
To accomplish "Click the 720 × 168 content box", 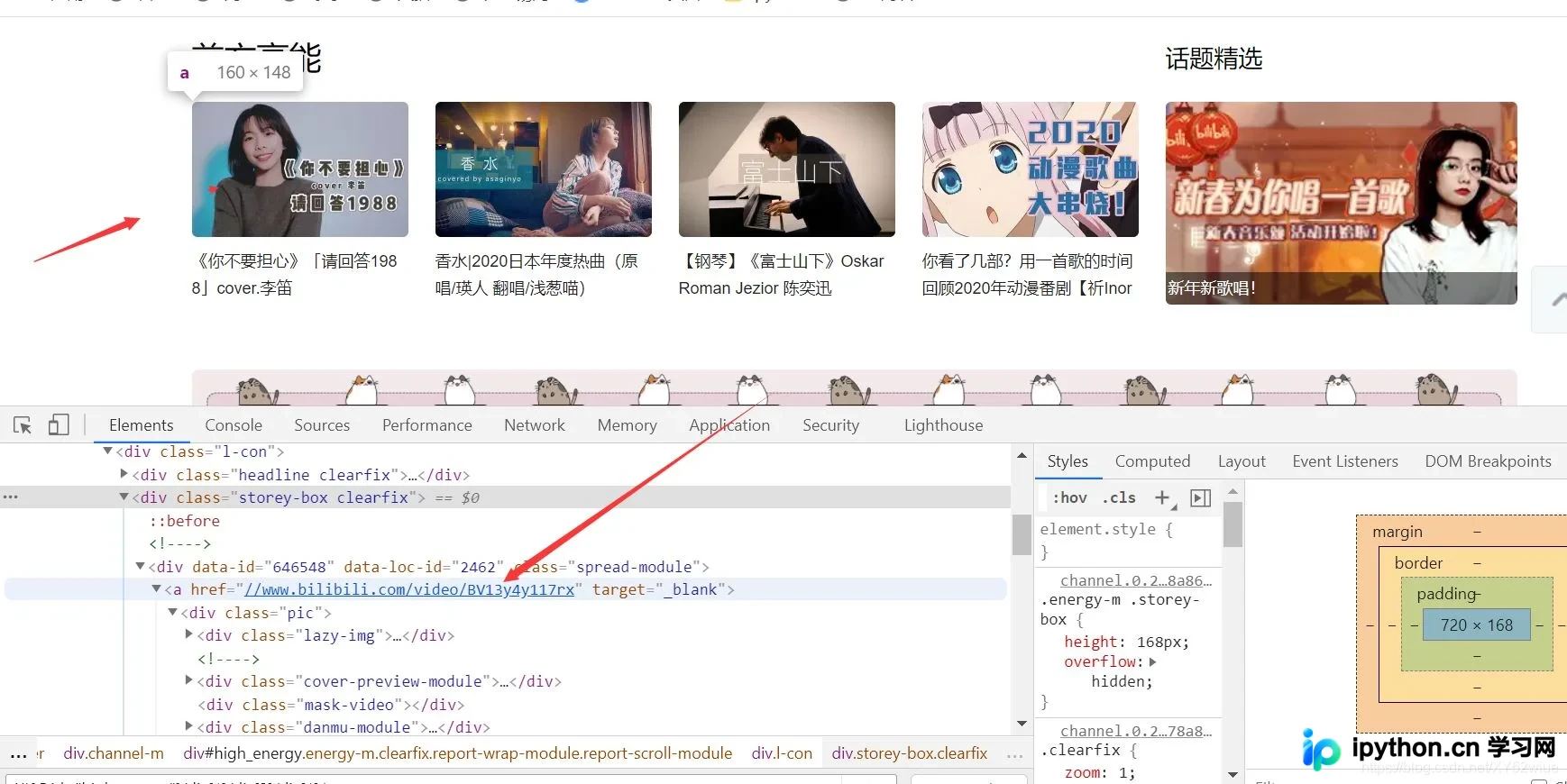I will coord(1476,624).
